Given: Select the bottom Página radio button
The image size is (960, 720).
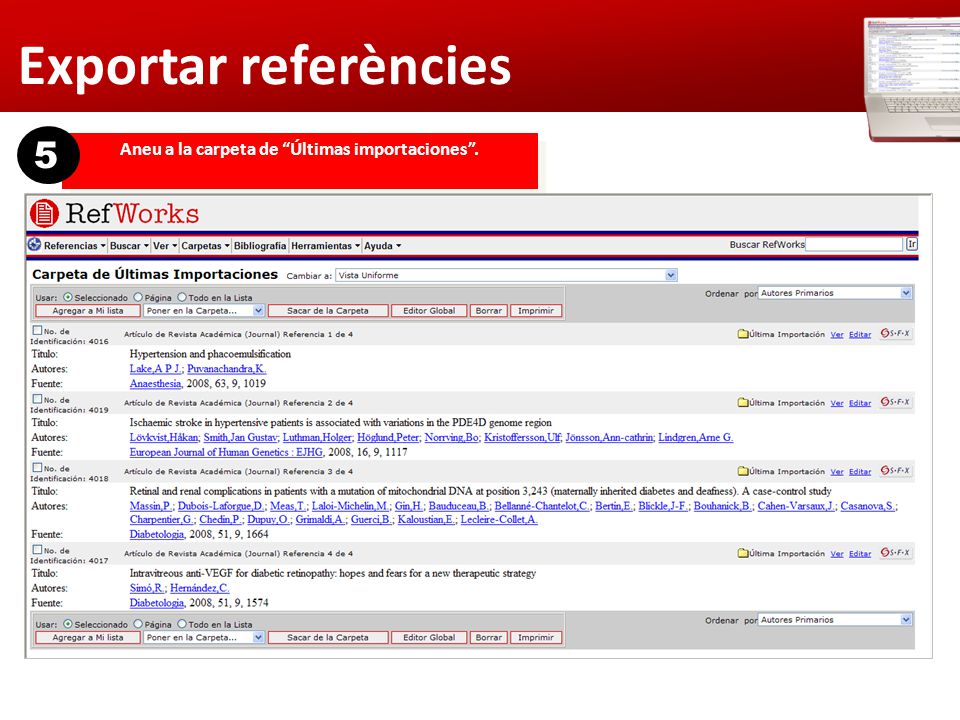Looking at the screenshot, I should point(138,624).
